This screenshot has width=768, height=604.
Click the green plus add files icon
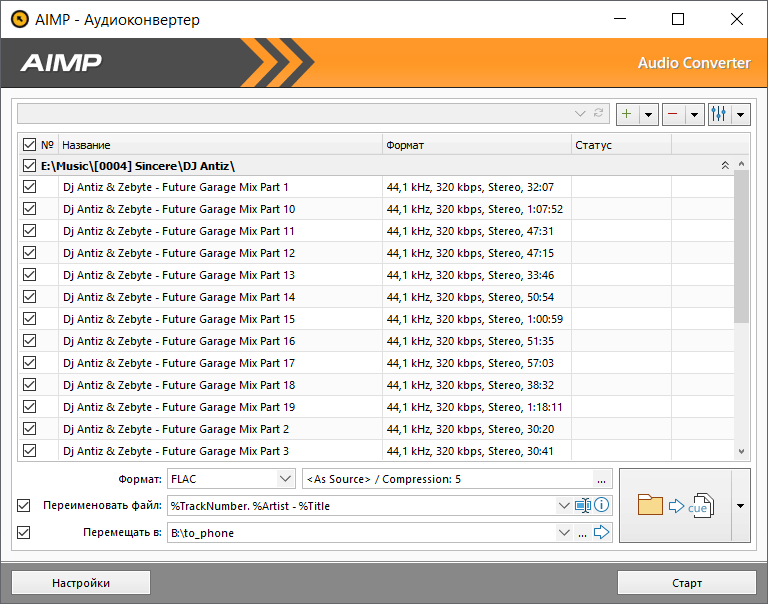(x=627, y=114)
